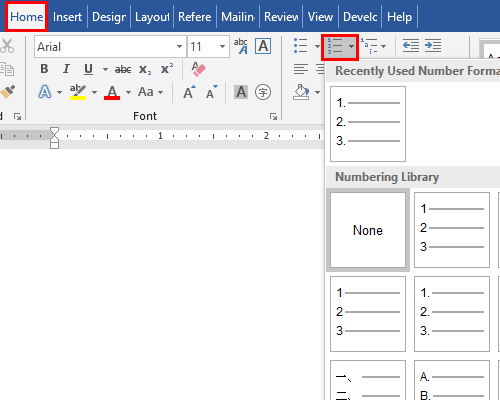This screenshot has width=500, height=400.
Task: Click 'Numbering Library' section heading
Action: pos(387,177)
